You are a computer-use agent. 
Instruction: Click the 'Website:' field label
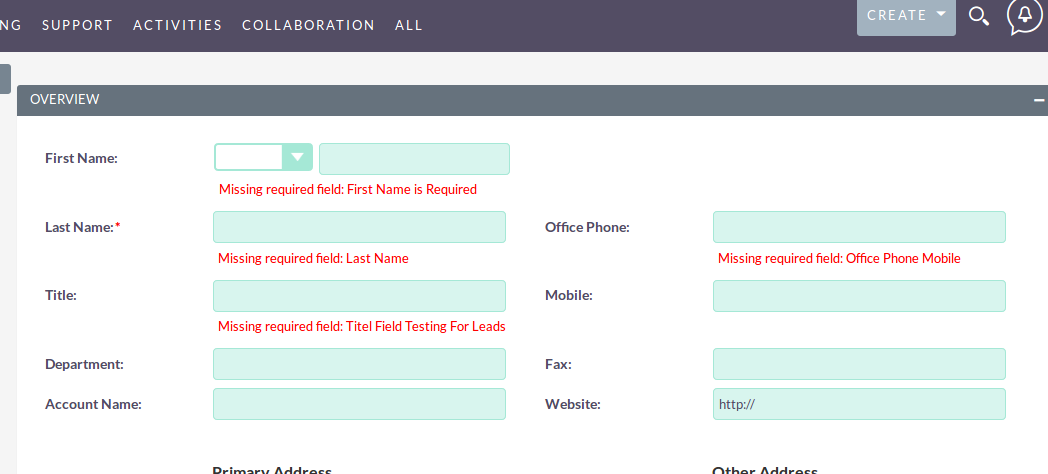pos(573,404)
